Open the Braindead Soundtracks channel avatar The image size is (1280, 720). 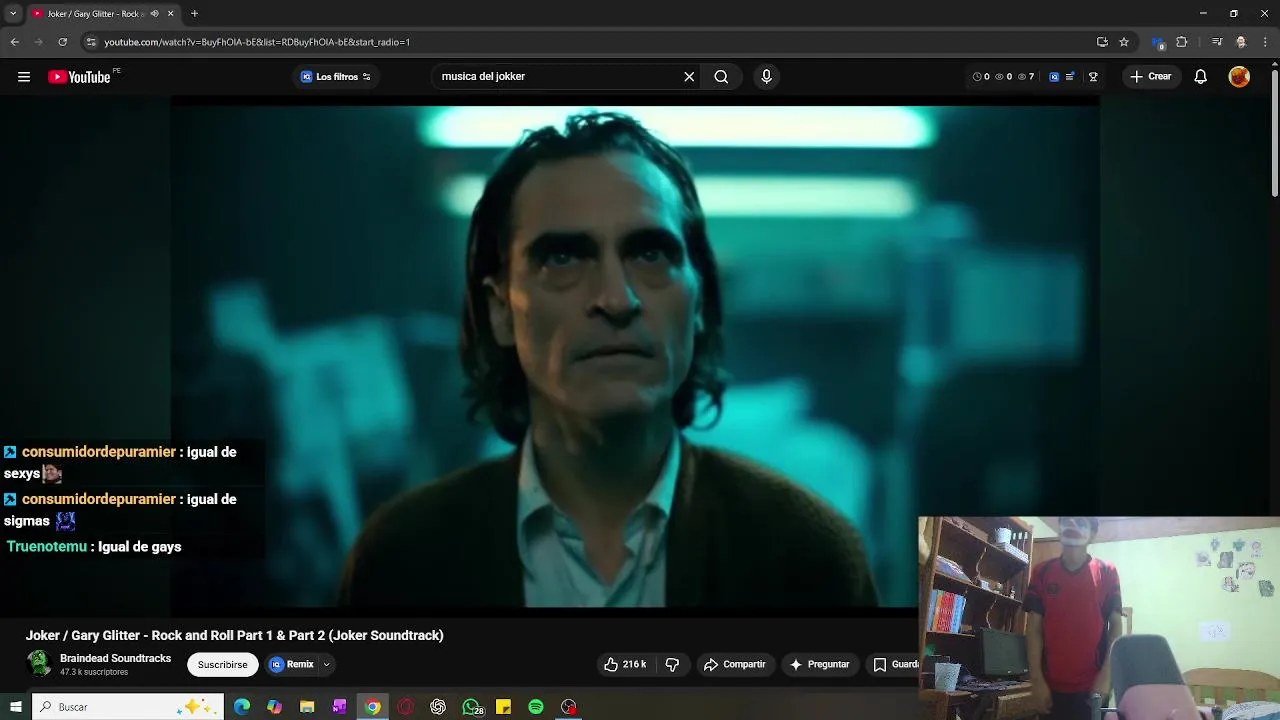(39, 664)
